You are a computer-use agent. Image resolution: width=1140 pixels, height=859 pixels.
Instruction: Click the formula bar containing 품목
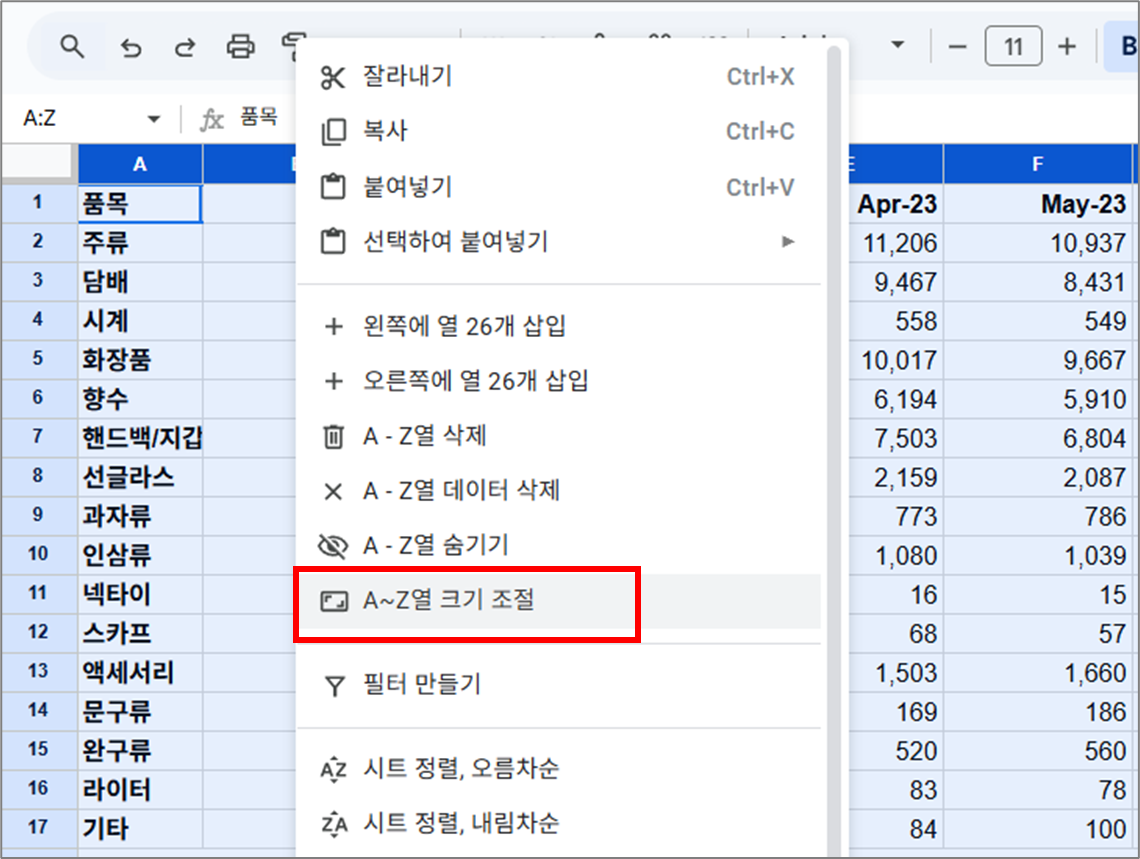[259, 117]
